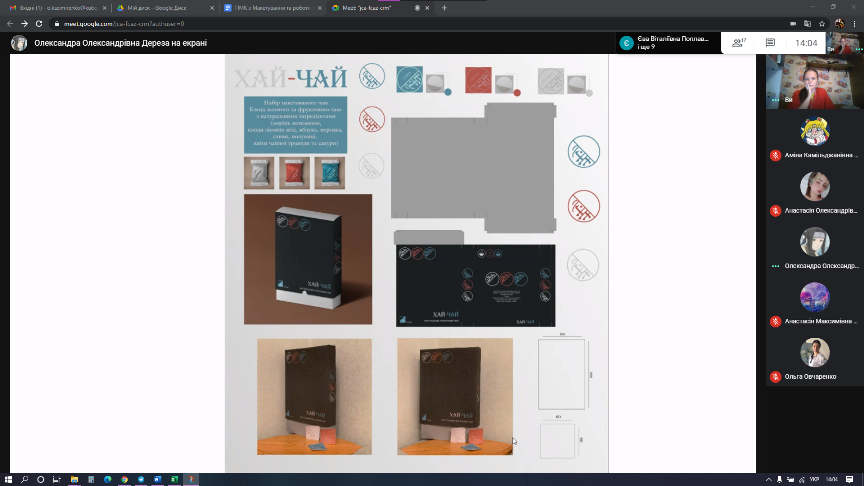The image size is (864, 486).
Task: Show hidden system tray icons
Action: (x=770, y=479)
